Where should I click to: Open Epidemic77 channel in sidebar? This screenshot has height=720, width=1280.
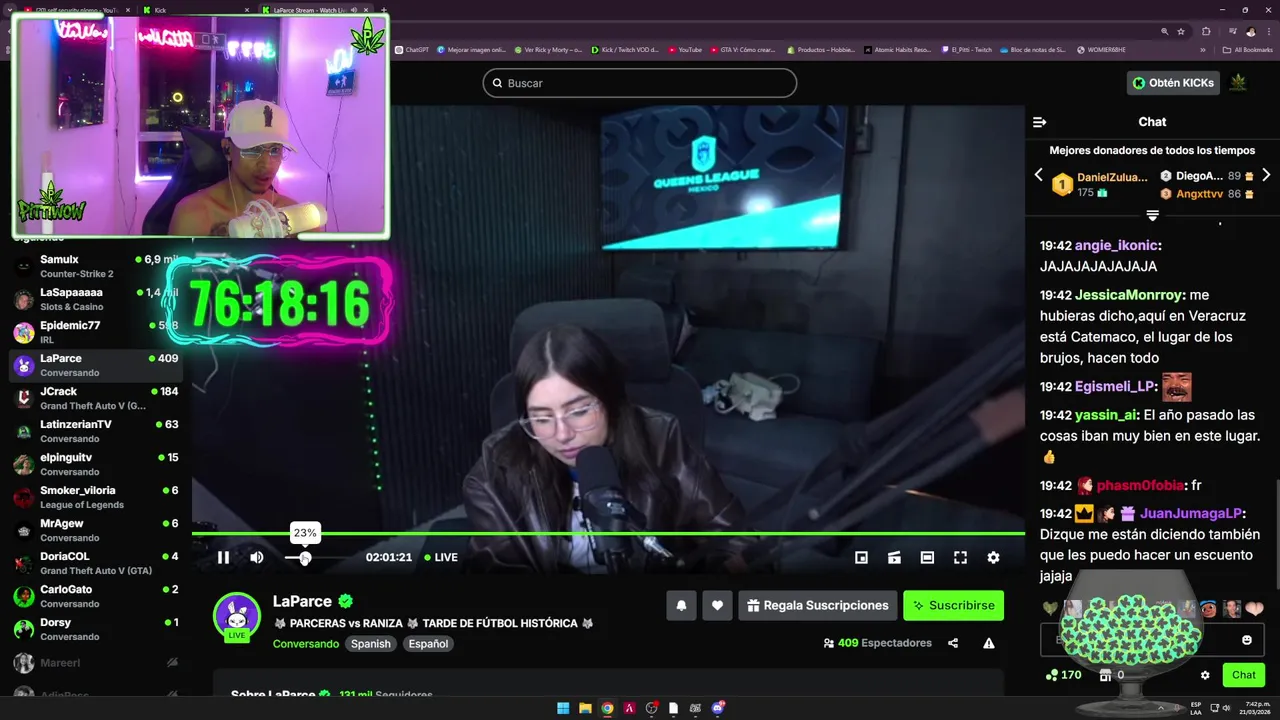pyautogui.click(x=96, y=332)
